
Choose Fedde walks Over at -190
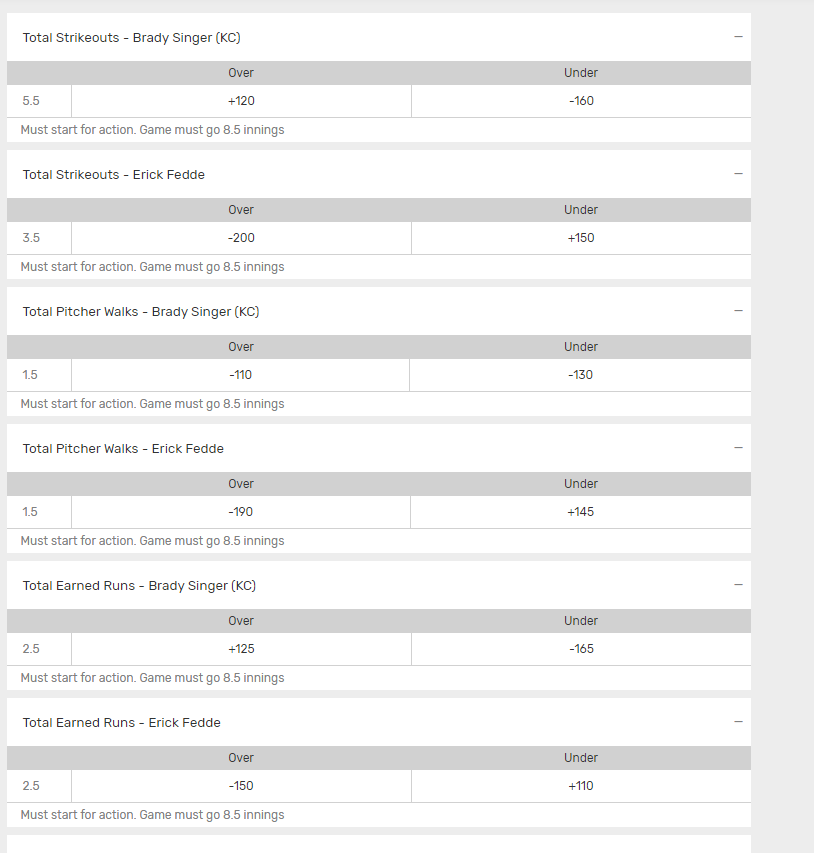point(241,512)
